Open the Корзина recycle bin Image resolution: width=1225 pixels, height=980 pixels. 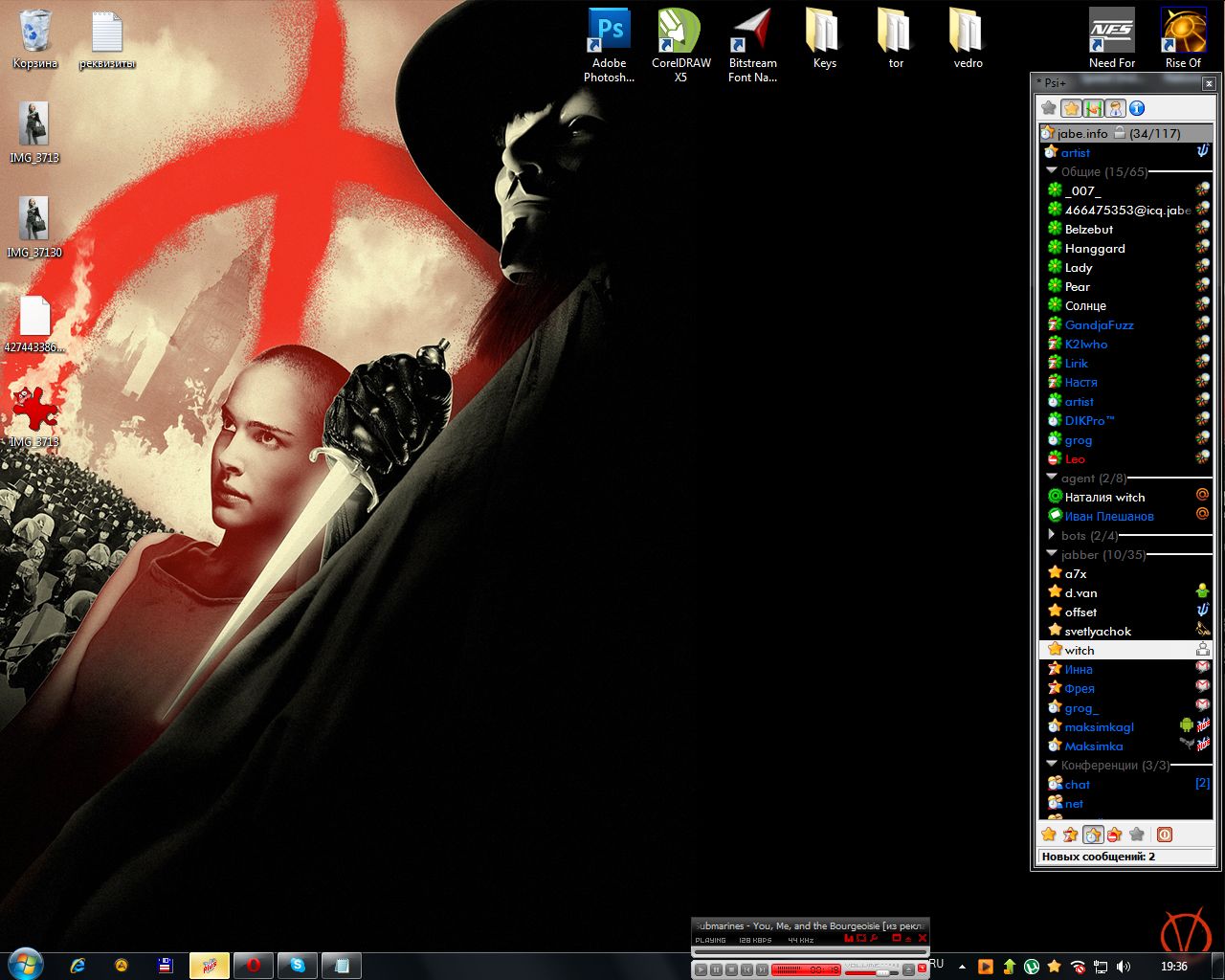[x=35, y=38]
